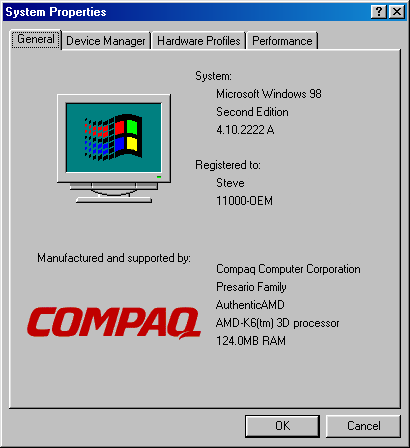Image resolution: width=410 pixels, height=448 pixels.
Task: Click the 4.10.2222 A version number
Action: tap(245, 130)
